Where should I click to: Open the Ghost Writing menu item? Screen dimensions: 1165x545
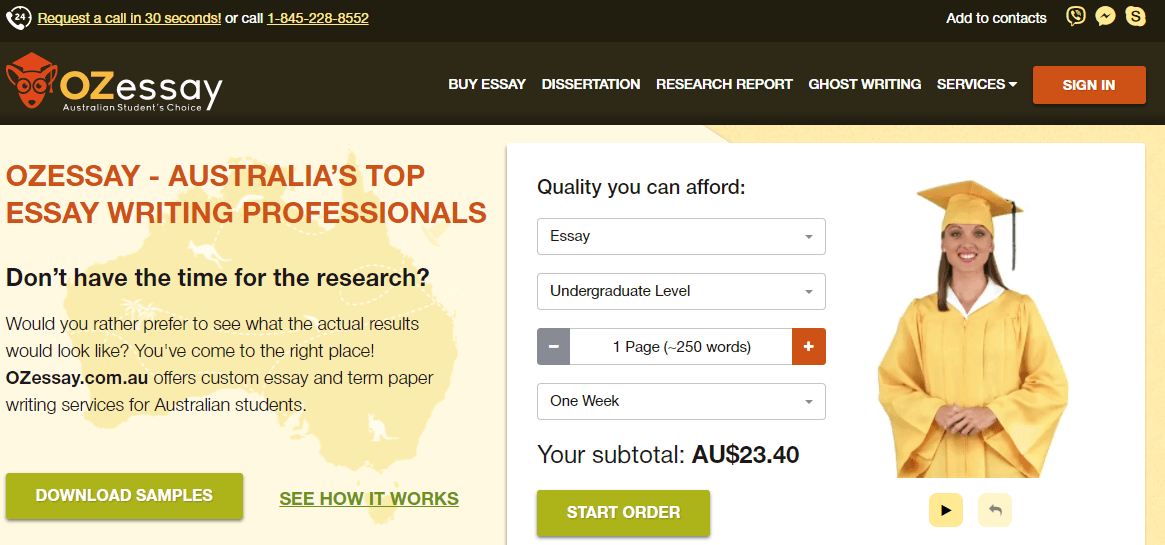pos(865,85)
